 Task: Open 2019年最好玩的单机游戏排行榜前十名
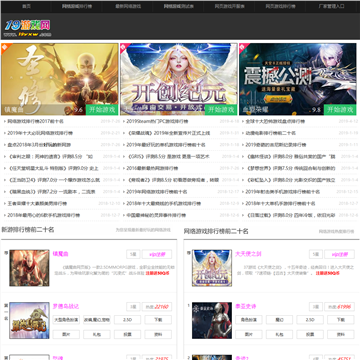pyautogui.click(x=166, y=145)
